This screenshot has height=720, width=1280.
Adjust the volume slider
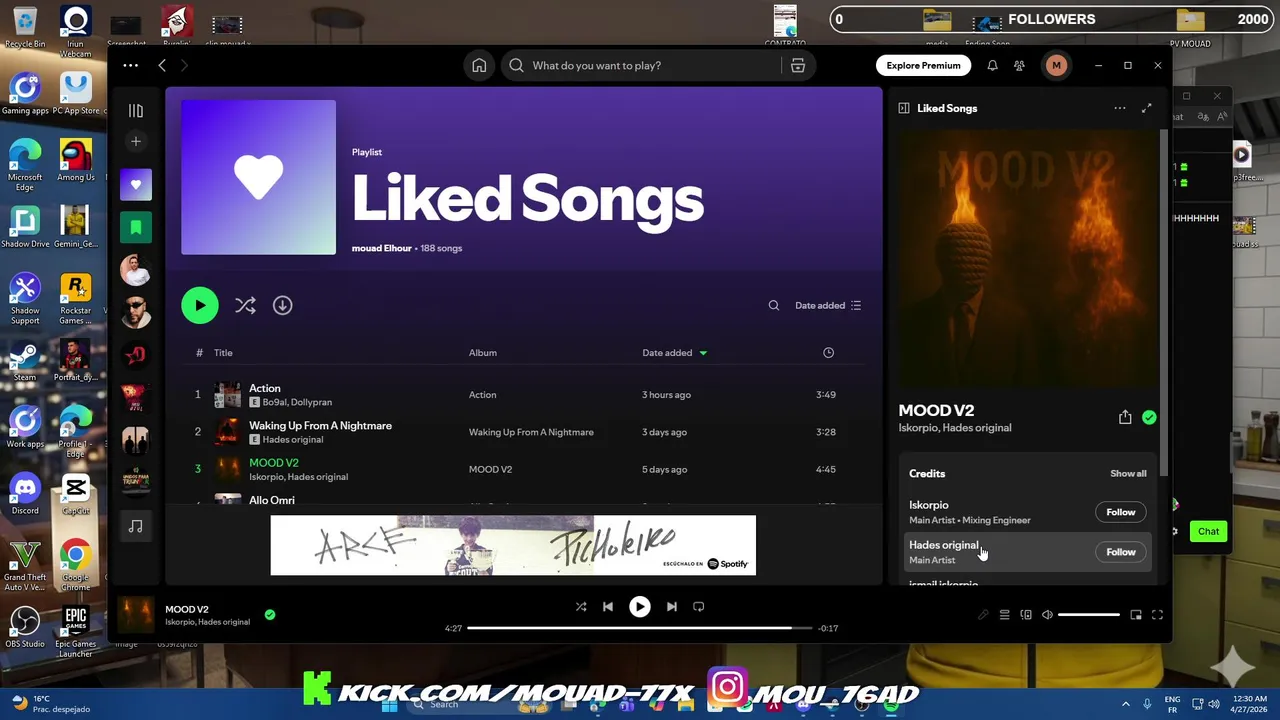pos(1088,615)
